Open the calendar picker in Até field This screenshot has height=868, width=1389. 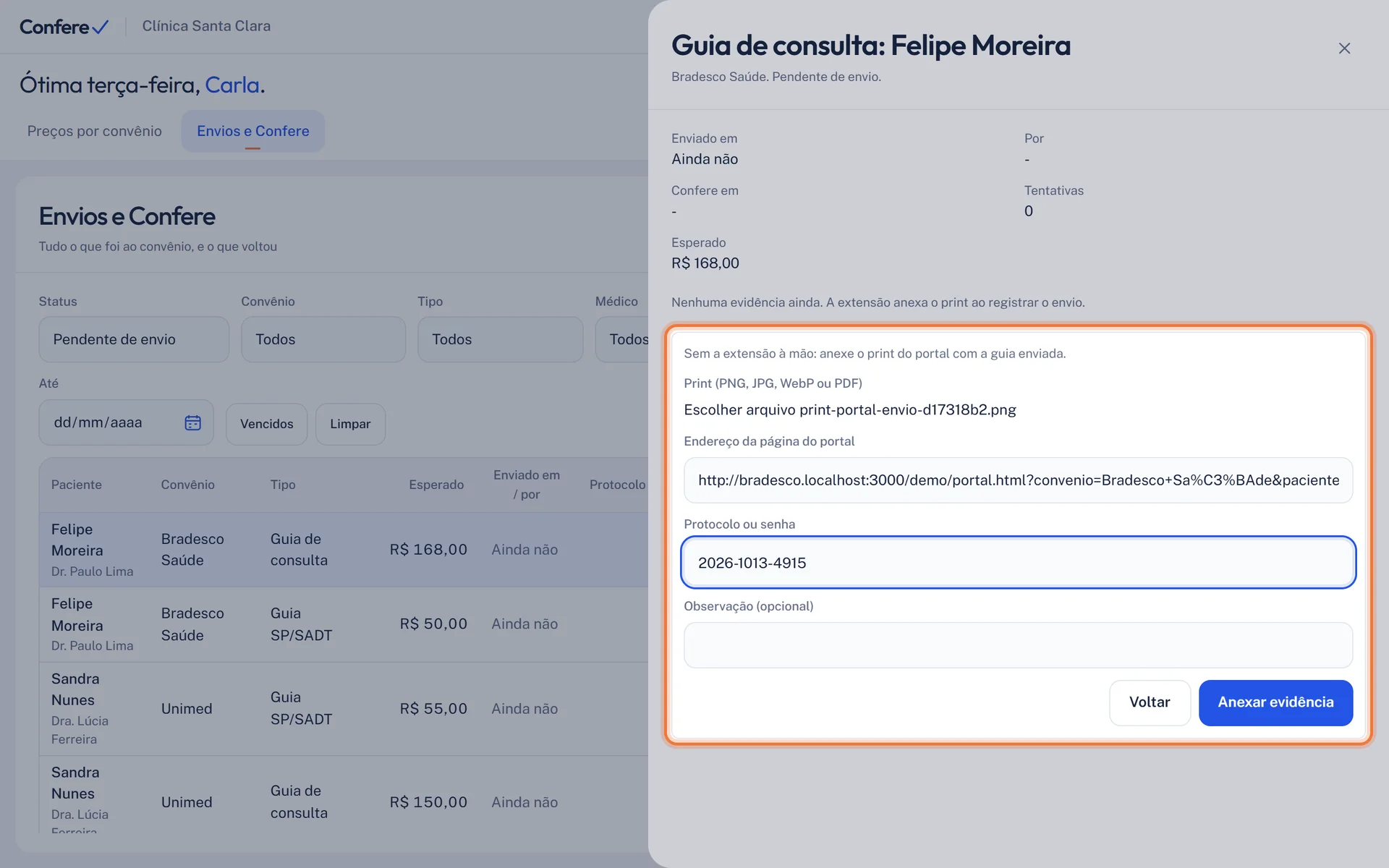[x=192, y=422]
